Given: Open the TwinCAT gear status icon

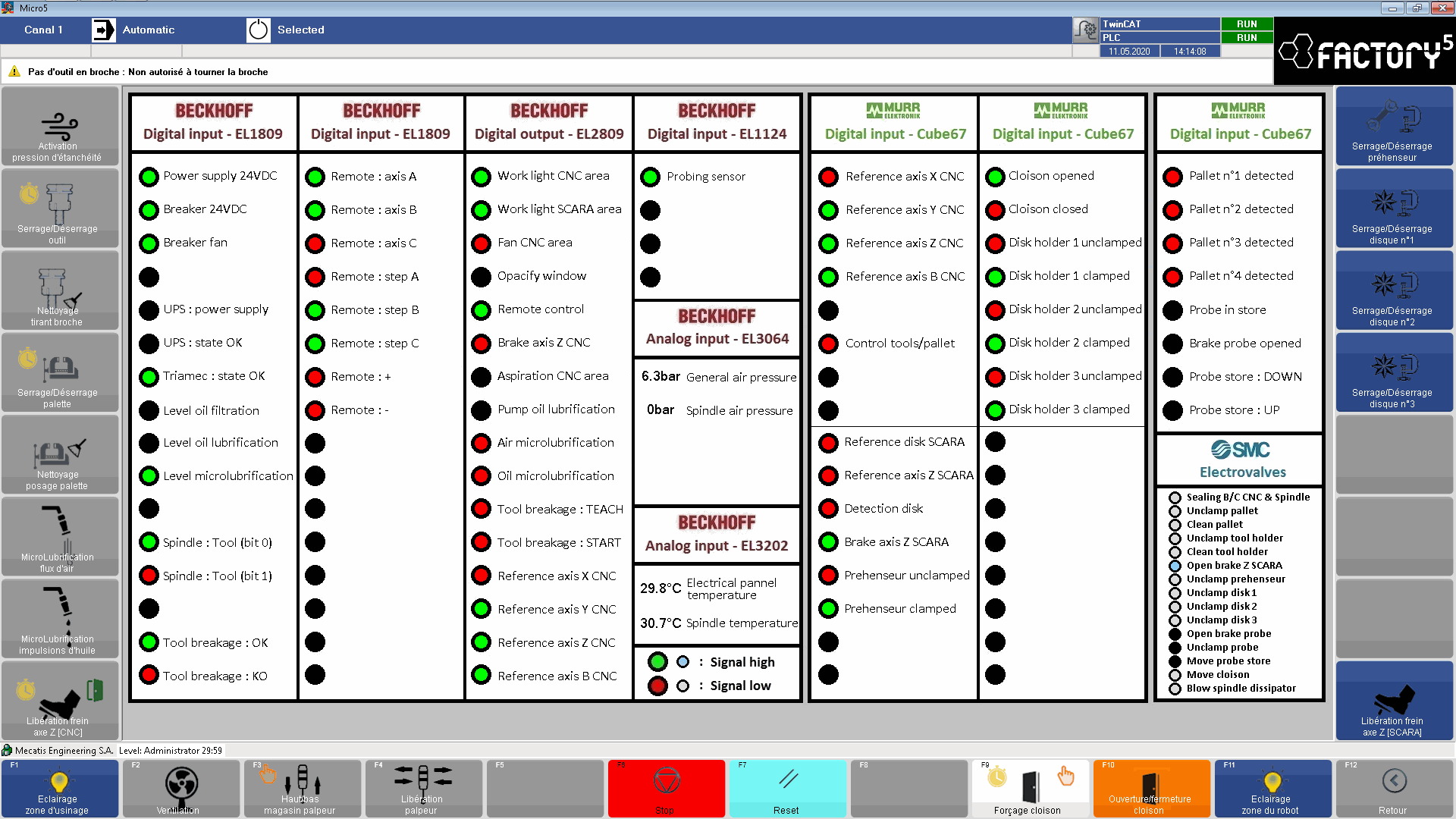Looking at the screenshot, I should pyautogui.click(x=1085, y=30).
